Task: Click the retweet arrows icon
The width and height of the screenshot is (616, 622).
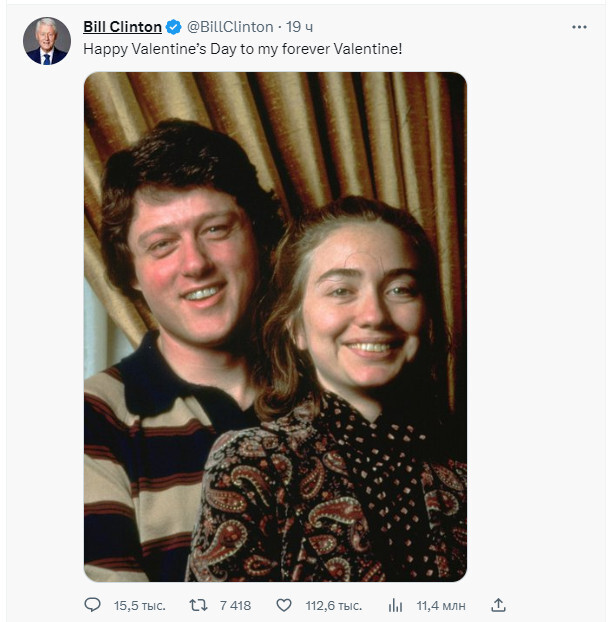Action: pyautogui.click(x=198, y=605)
